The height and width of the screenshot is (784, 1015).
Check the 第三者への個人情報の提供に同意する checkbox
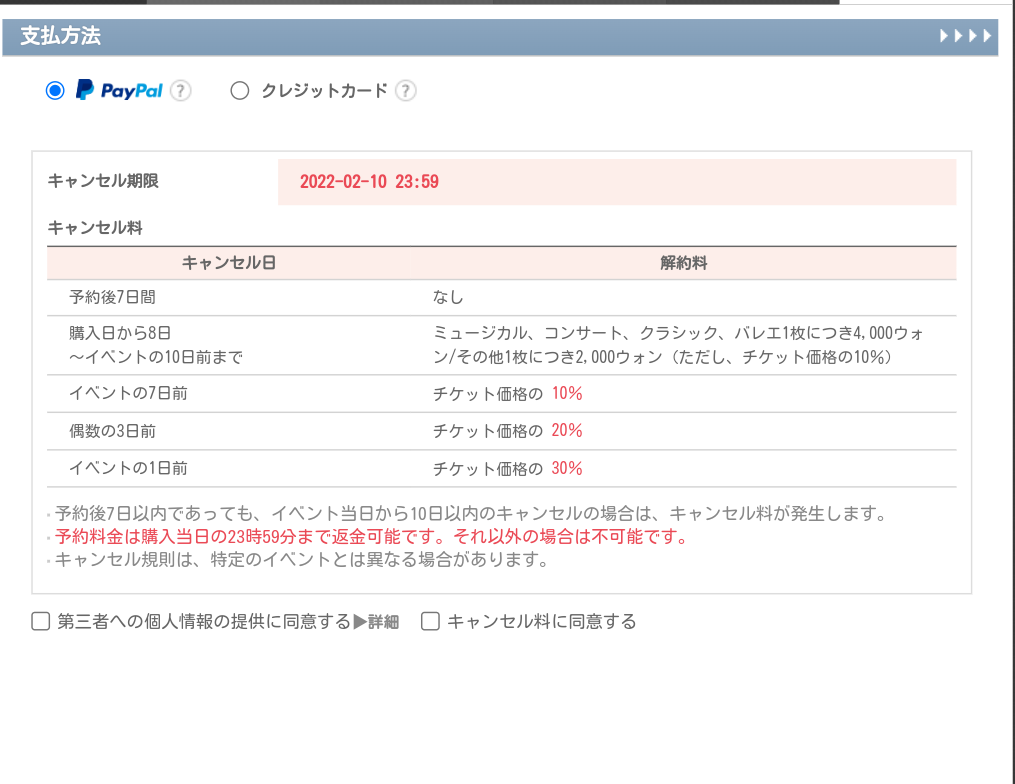(41, 622)
